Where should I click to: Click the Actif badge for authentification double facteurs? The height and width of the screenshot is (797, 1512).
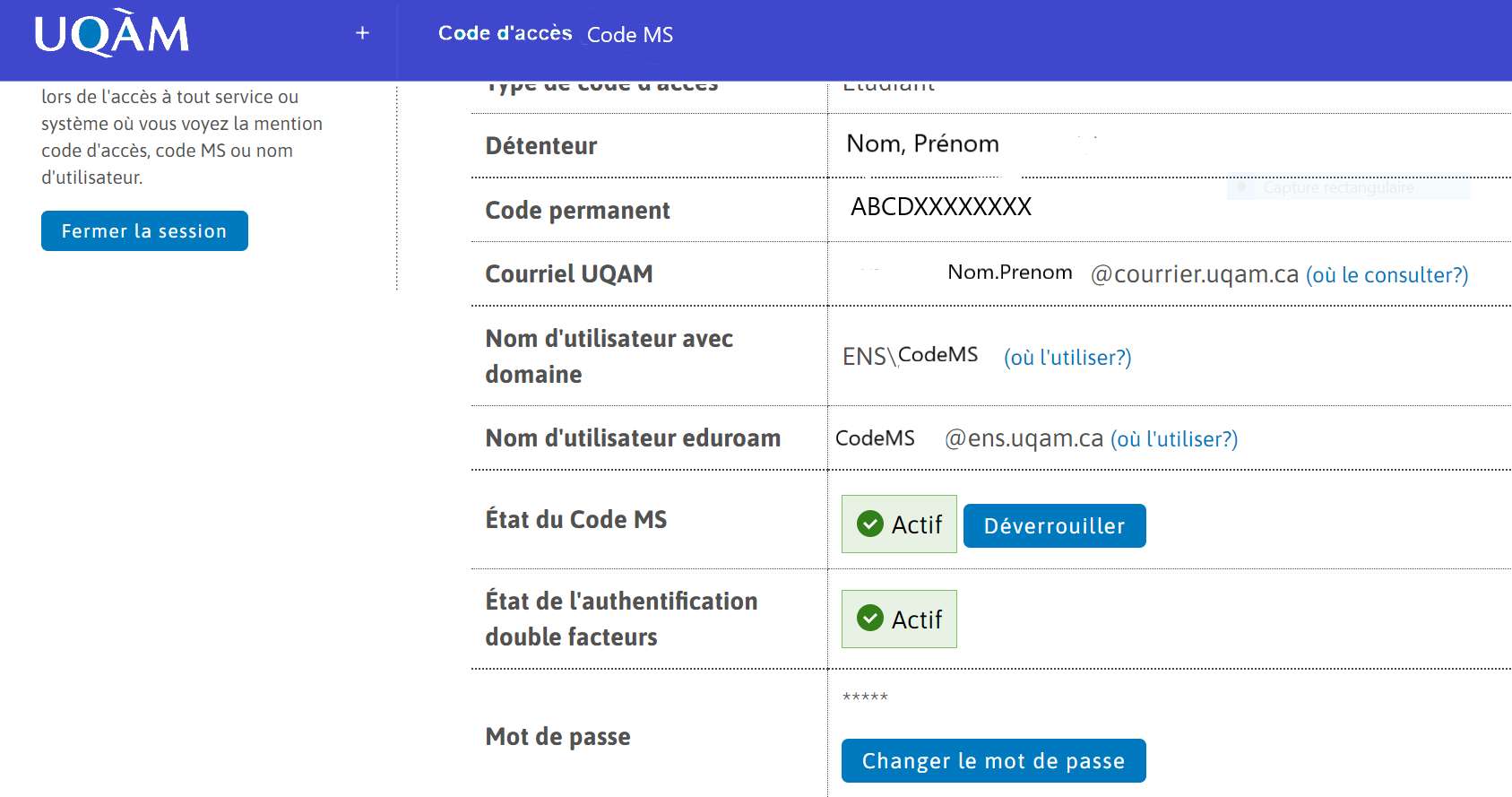tap(899, 619)
